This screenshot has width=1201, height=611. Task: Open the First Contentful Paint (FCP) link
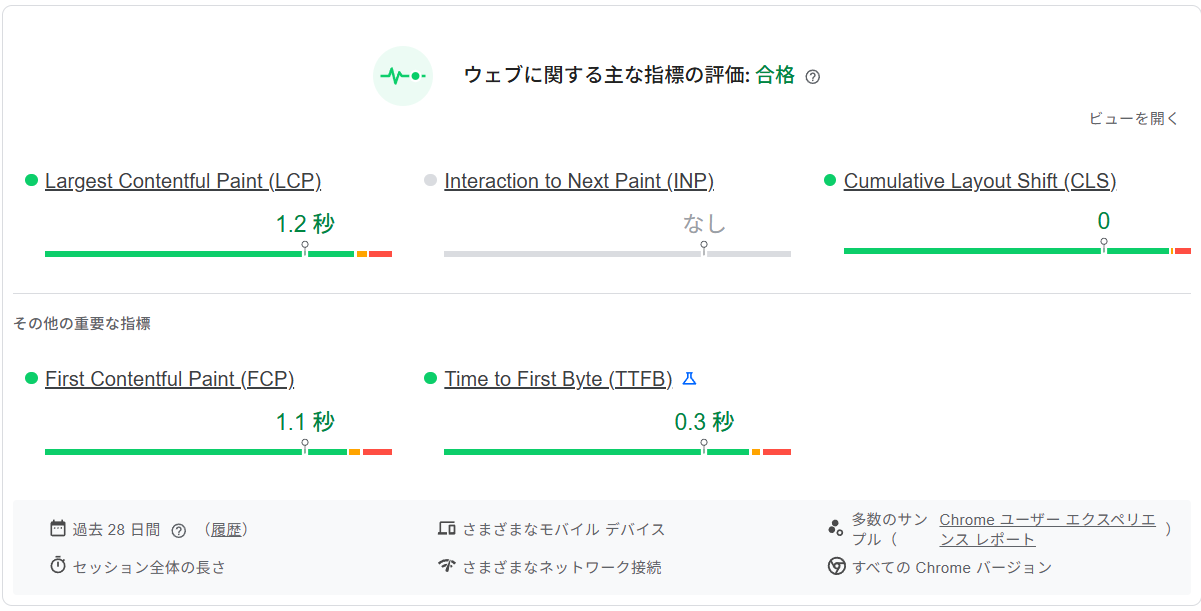(168, 379)
